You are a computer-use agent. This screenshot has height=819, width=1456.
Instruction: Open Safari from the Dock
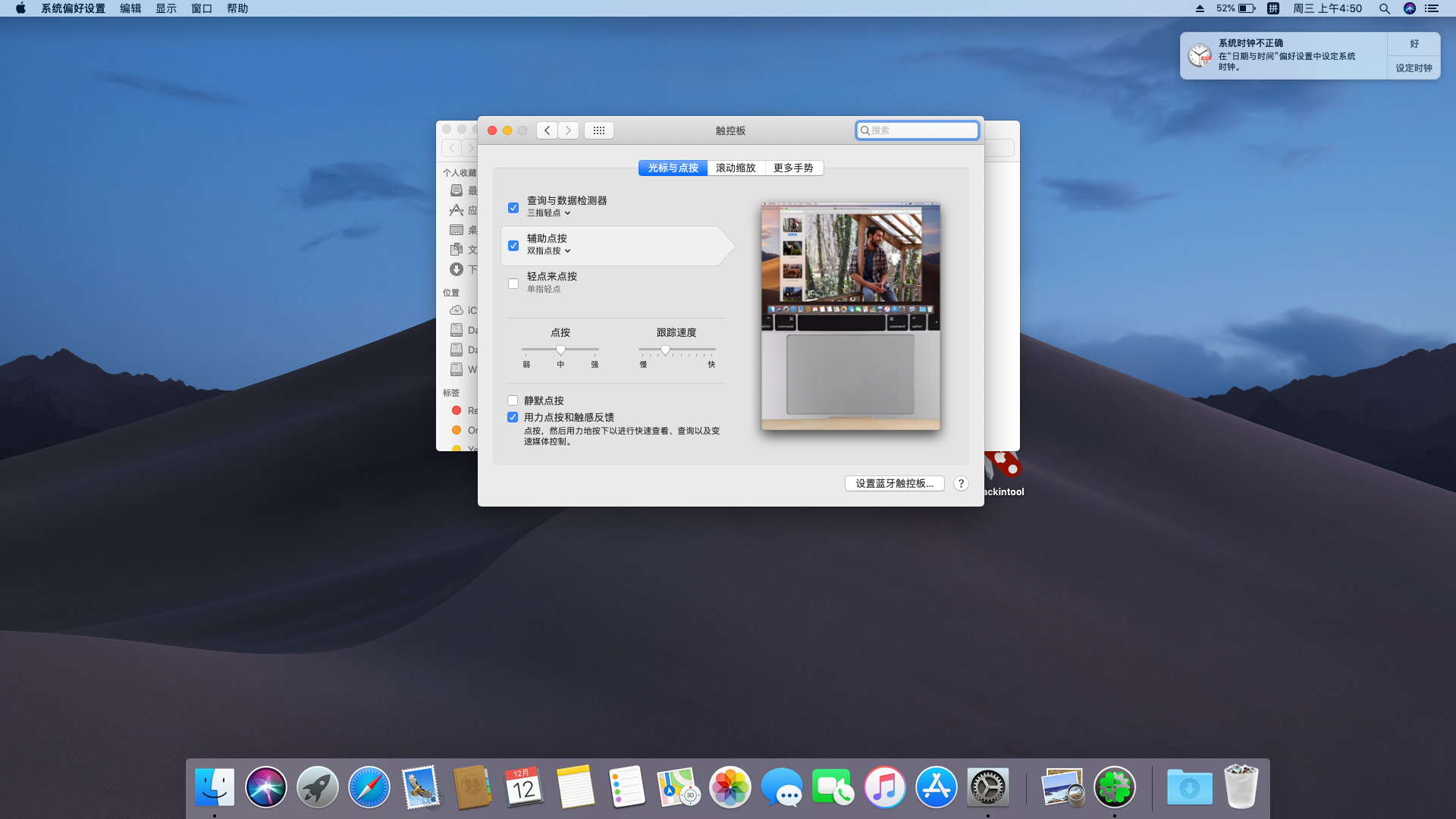click(369, 787)
